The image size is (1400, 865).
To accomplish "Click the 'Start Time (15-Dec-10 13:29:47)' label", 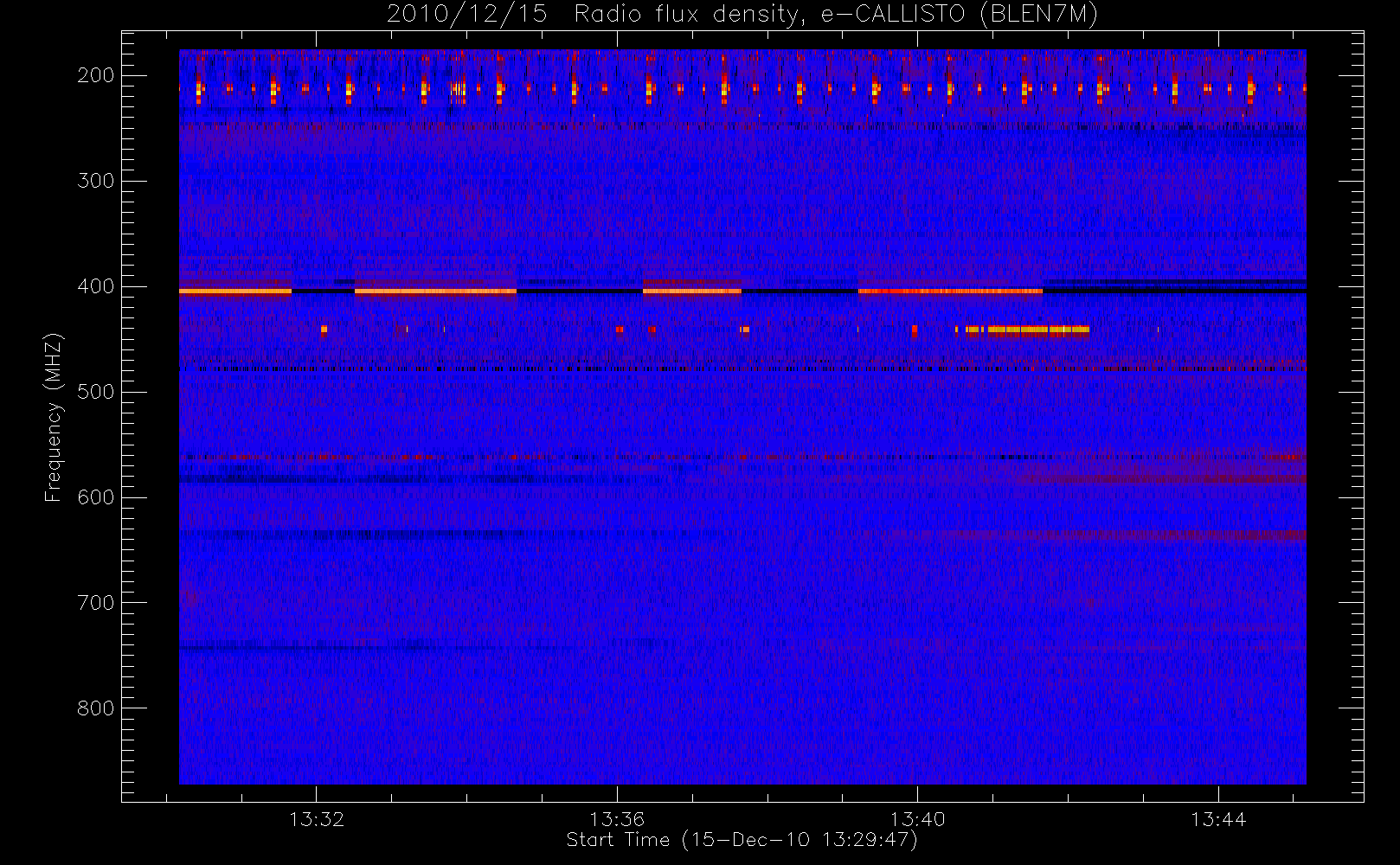I will (x=742, y=840).
